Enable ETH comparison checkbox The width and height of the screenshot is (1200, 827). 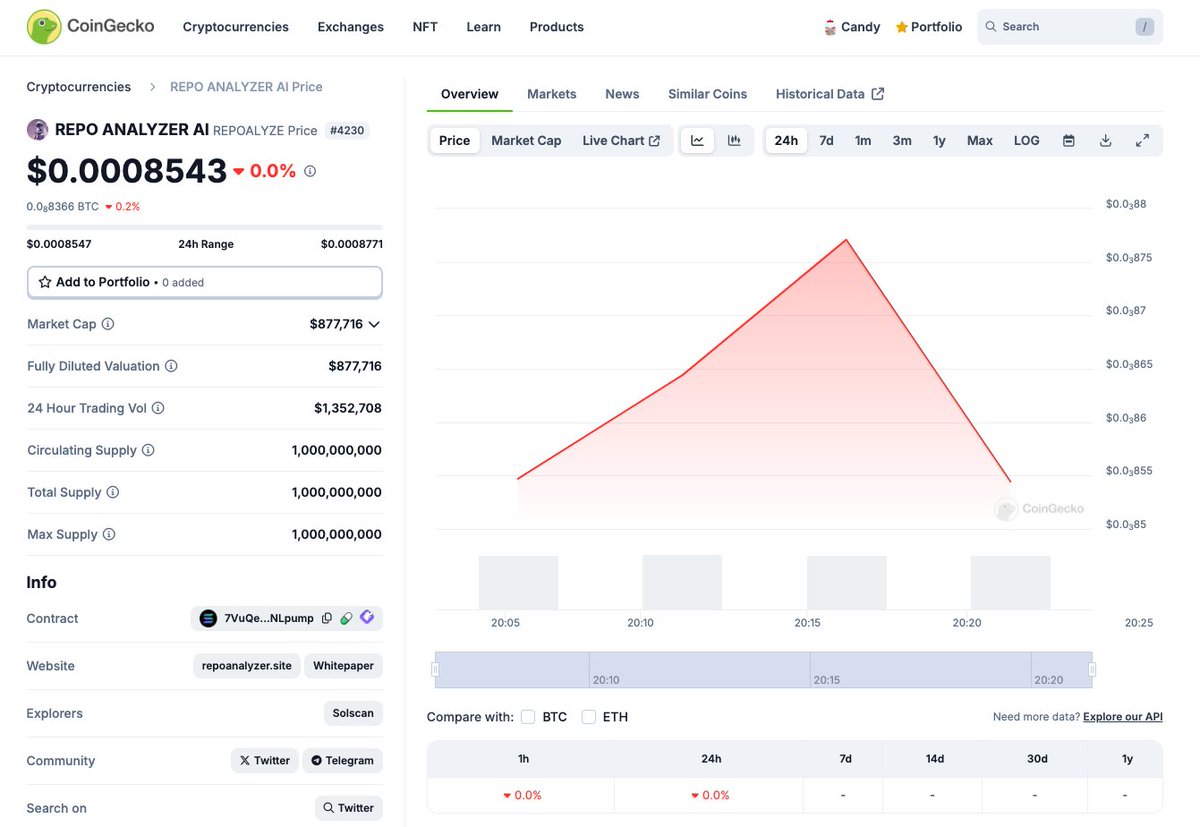(589, 717)
